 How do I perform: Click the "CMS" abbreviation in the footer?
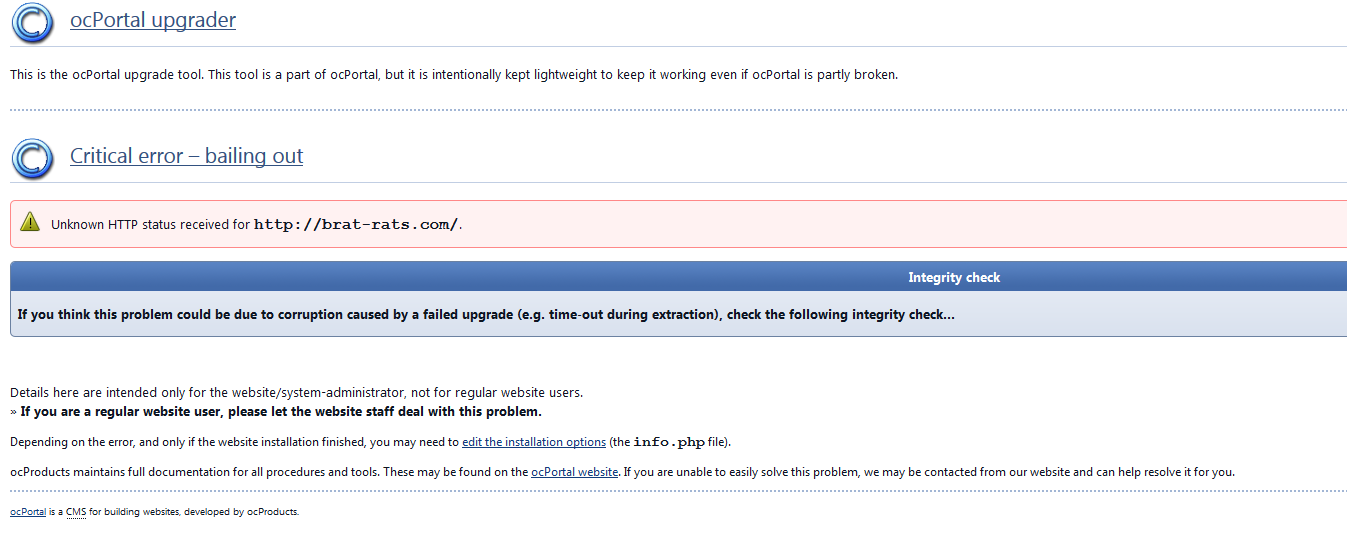tap(76, 512)
